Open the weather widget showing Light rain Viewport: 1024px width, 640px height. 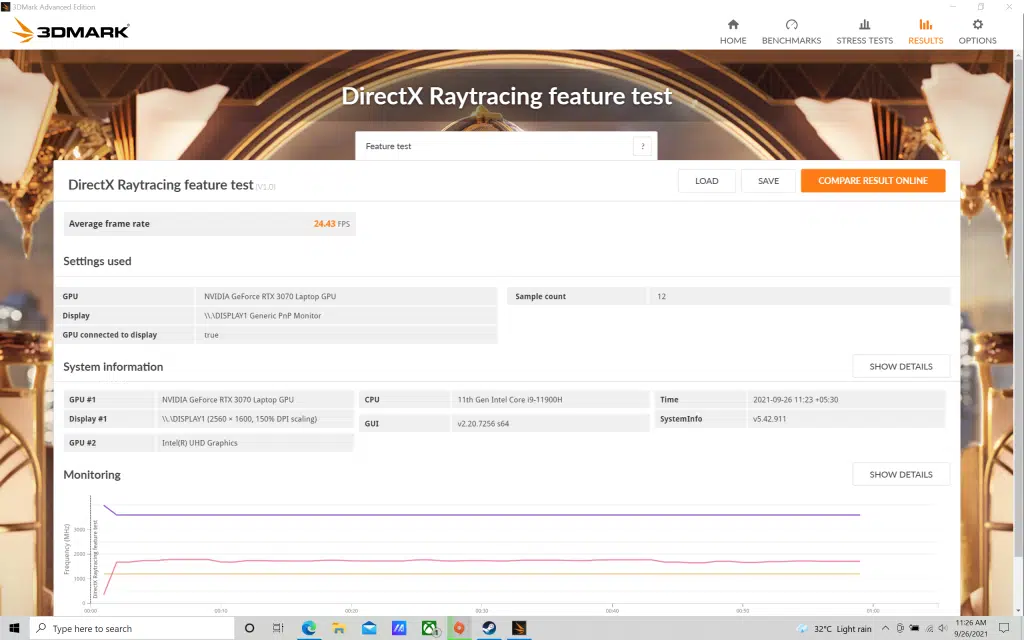[x=834, y=629]
